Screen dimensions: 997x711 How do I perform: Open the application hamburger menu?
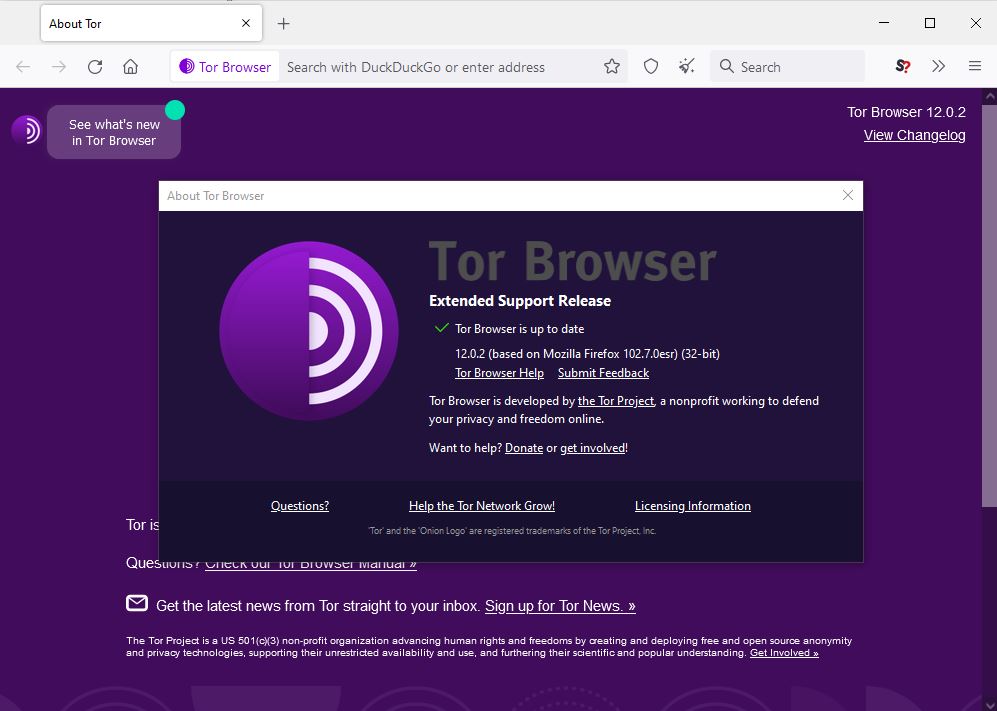(x=975, y=66)
